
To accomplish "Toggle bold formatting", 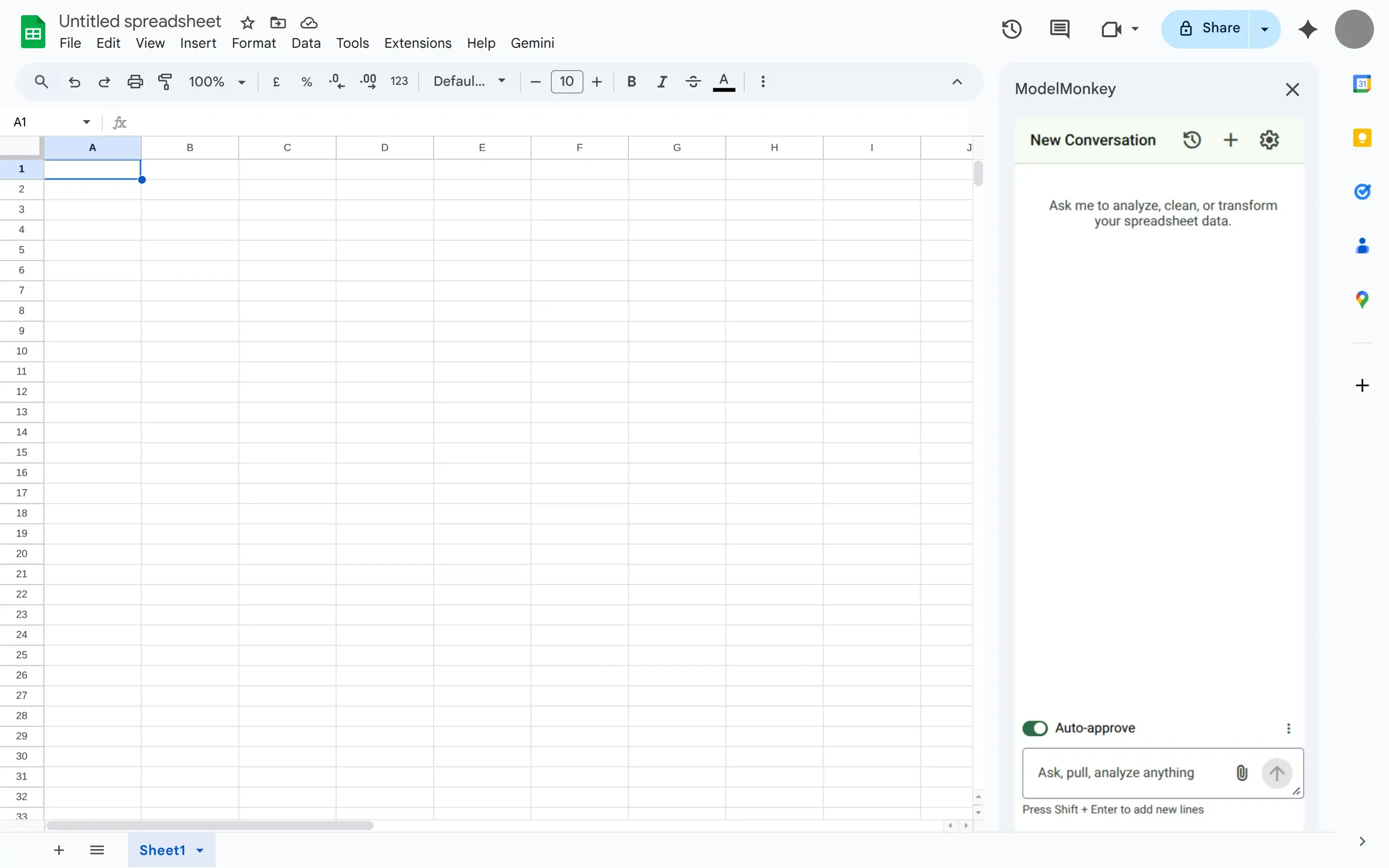I will pos(631,81).
